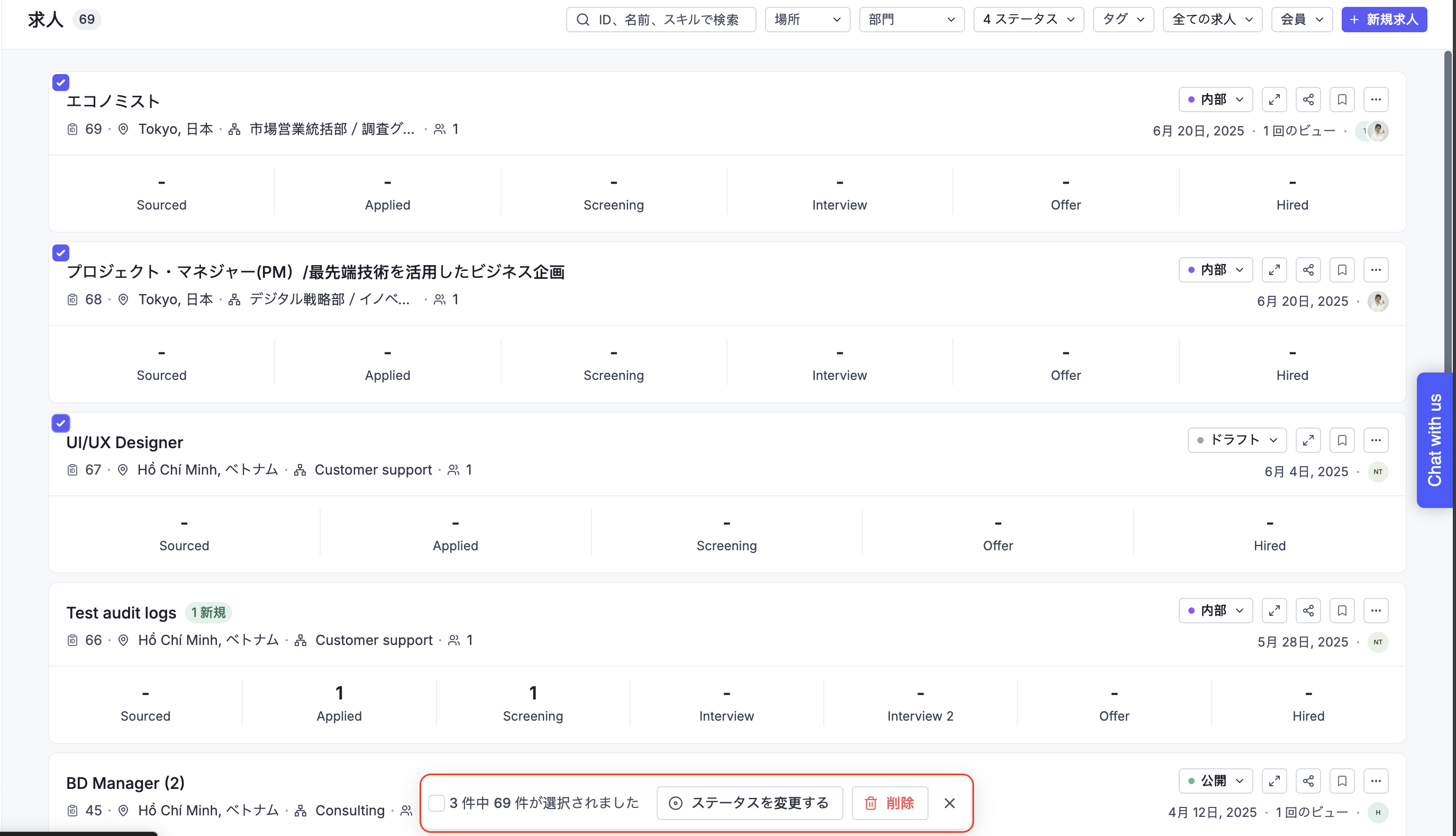Bookmark the エコノミスト job

click(x=1342, y=99)
